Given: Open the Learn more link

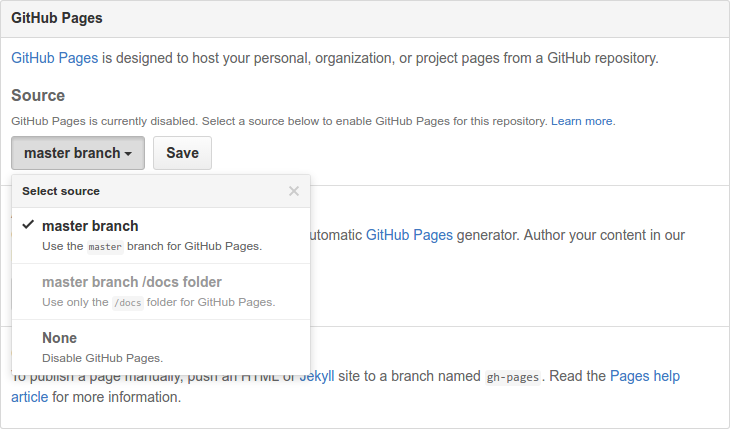Looking at the screenshot, I should pos(582,121).
